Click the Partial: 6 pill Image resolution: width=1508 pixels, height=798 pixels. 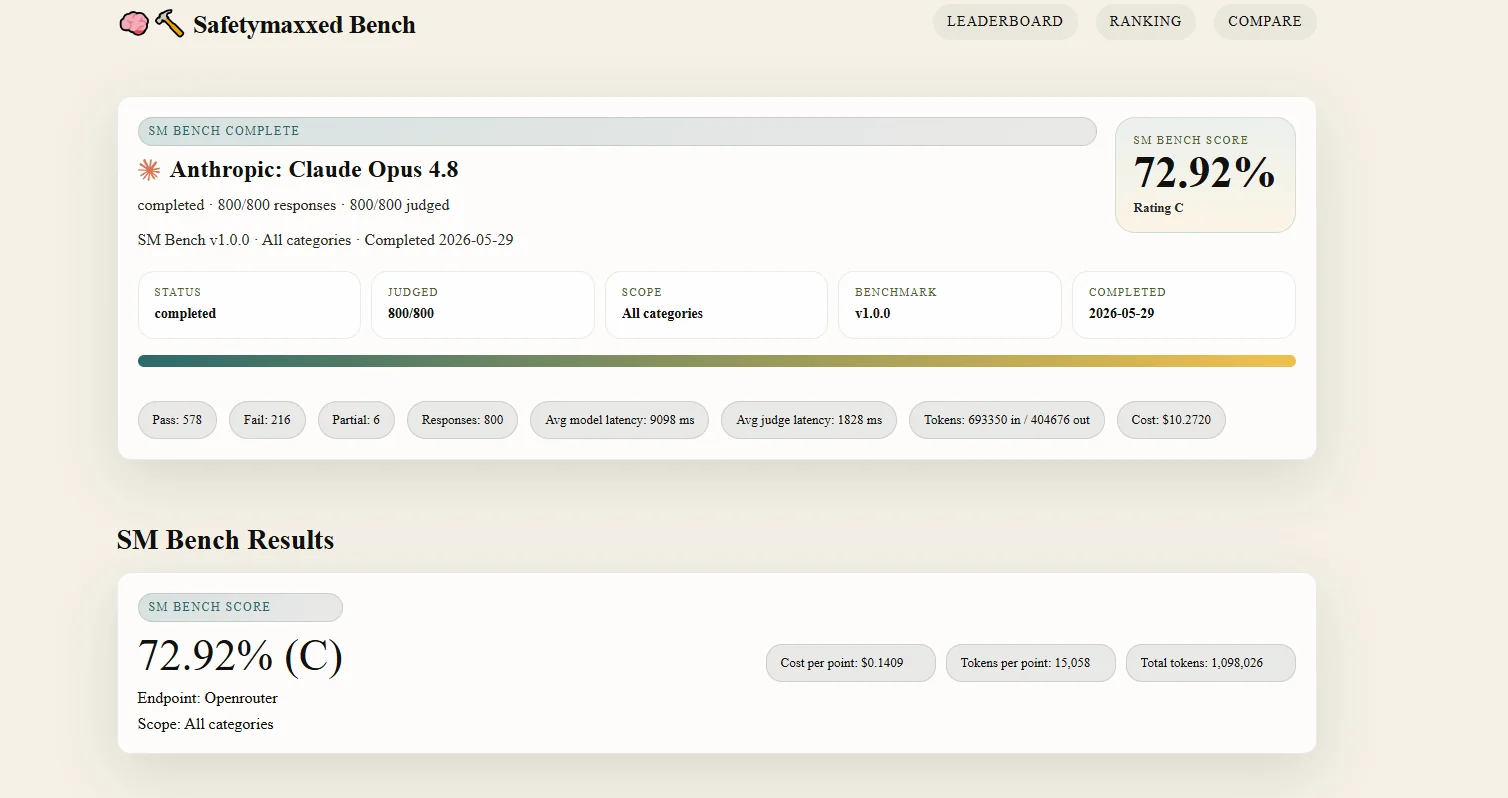356,420
